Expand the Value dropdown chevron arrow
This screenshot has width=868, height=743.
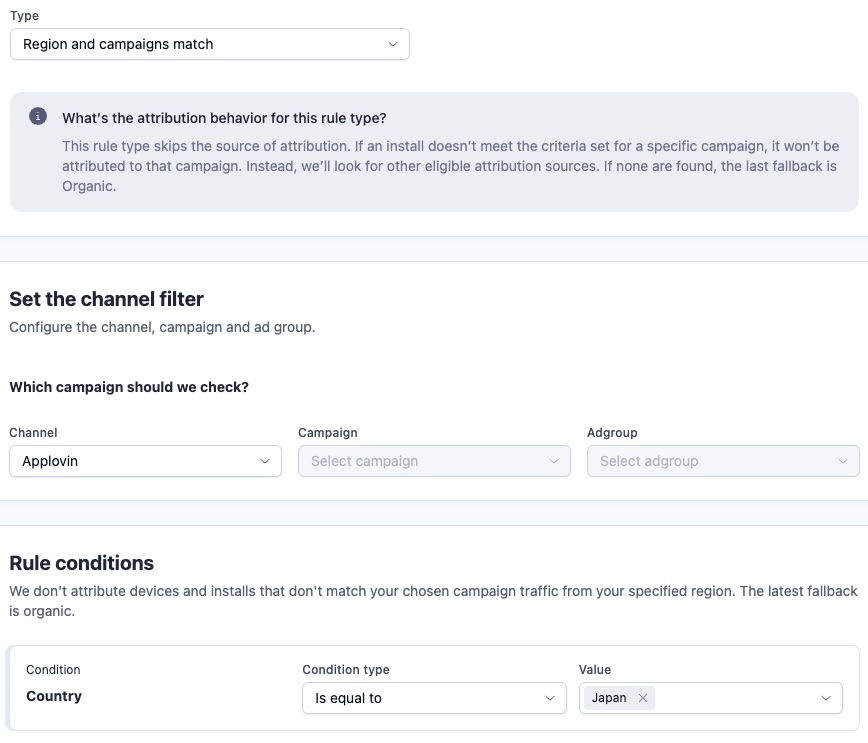[x=826, y=698]
